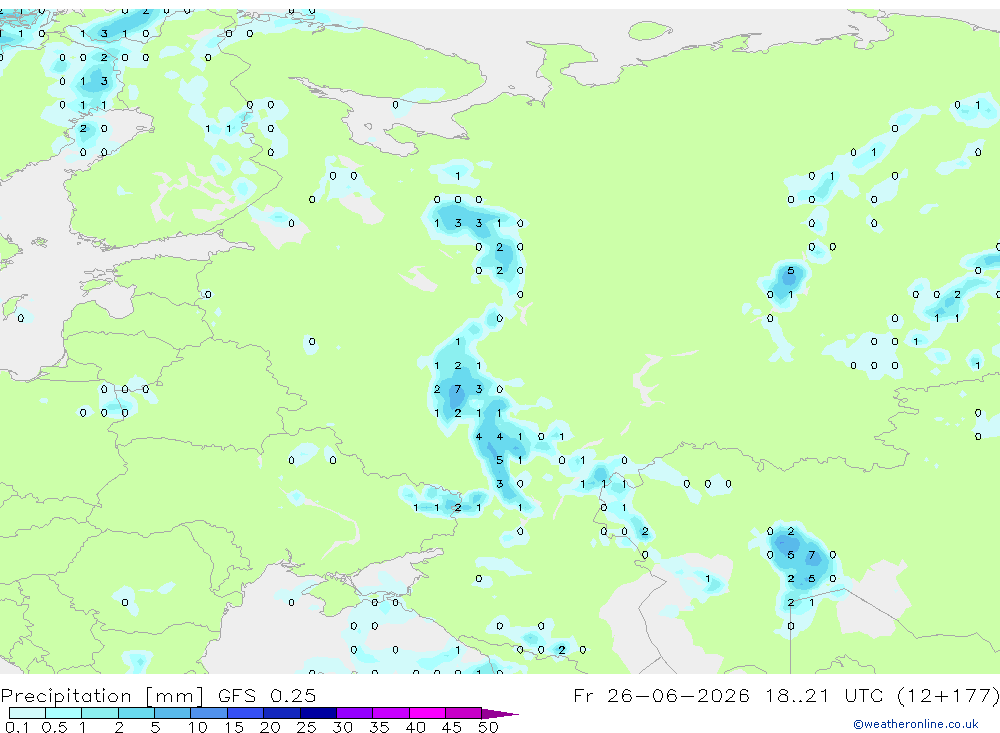Select the "50" legend scale label
1000x733 pixels.
pyautogui.click(x=488, y=727)
